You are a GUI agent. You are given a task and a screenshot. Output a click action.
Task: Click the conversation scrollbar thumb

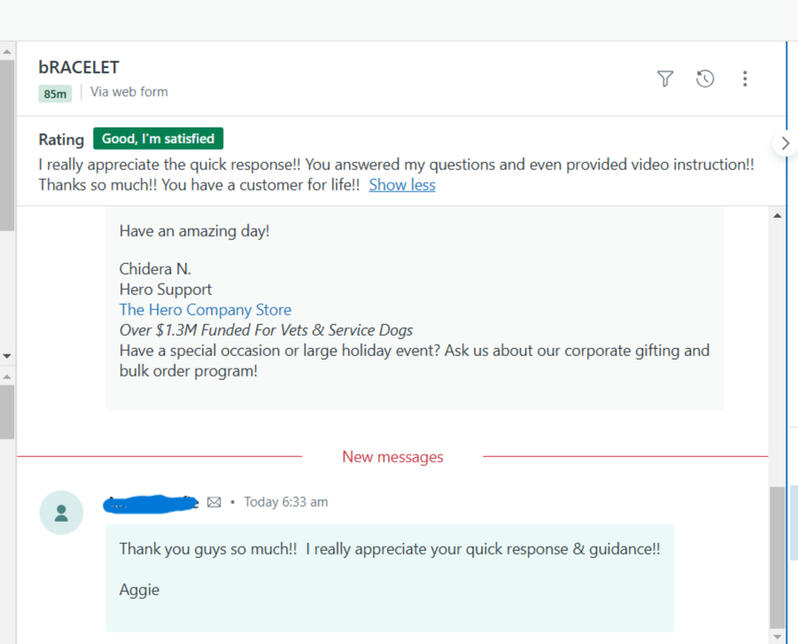click(777, 557)
